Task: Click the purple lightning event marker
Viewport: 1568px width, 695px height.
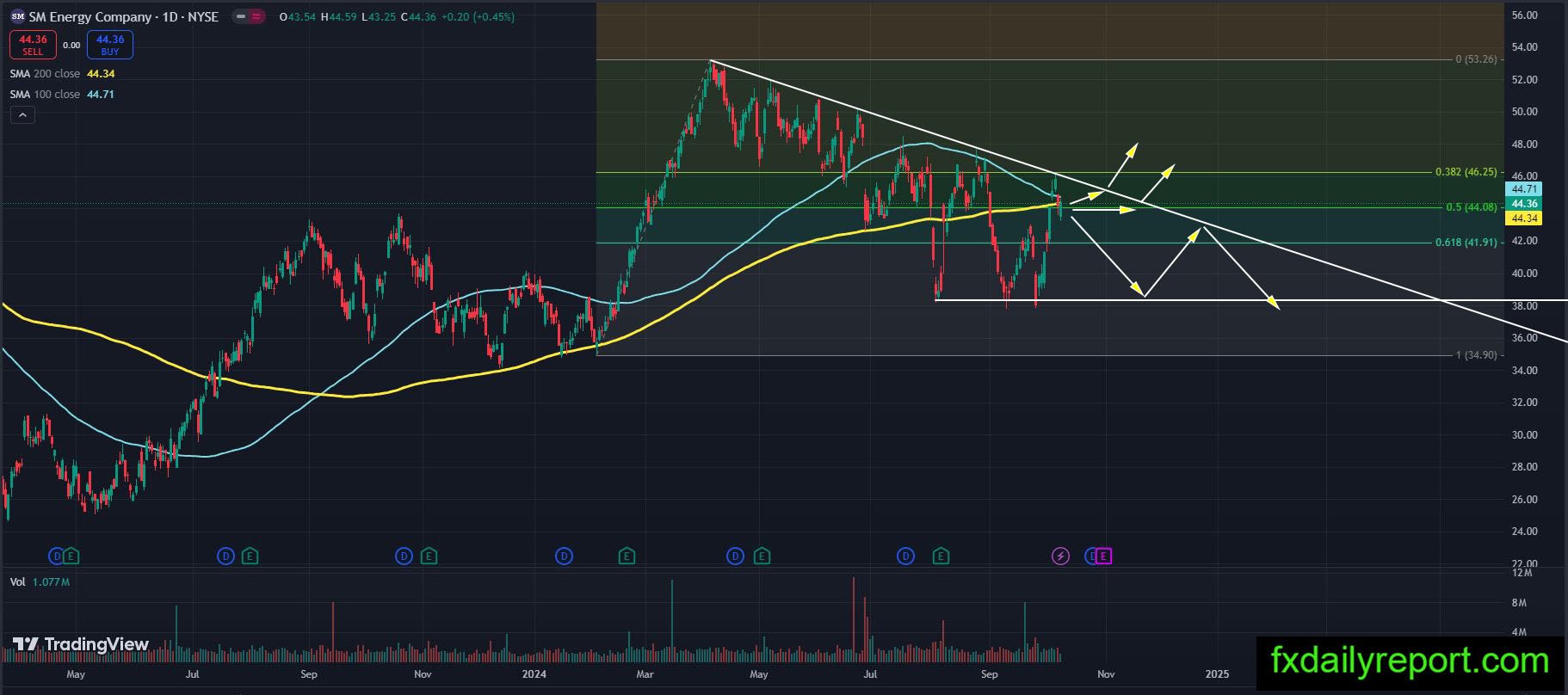Action: (1060, 557)
